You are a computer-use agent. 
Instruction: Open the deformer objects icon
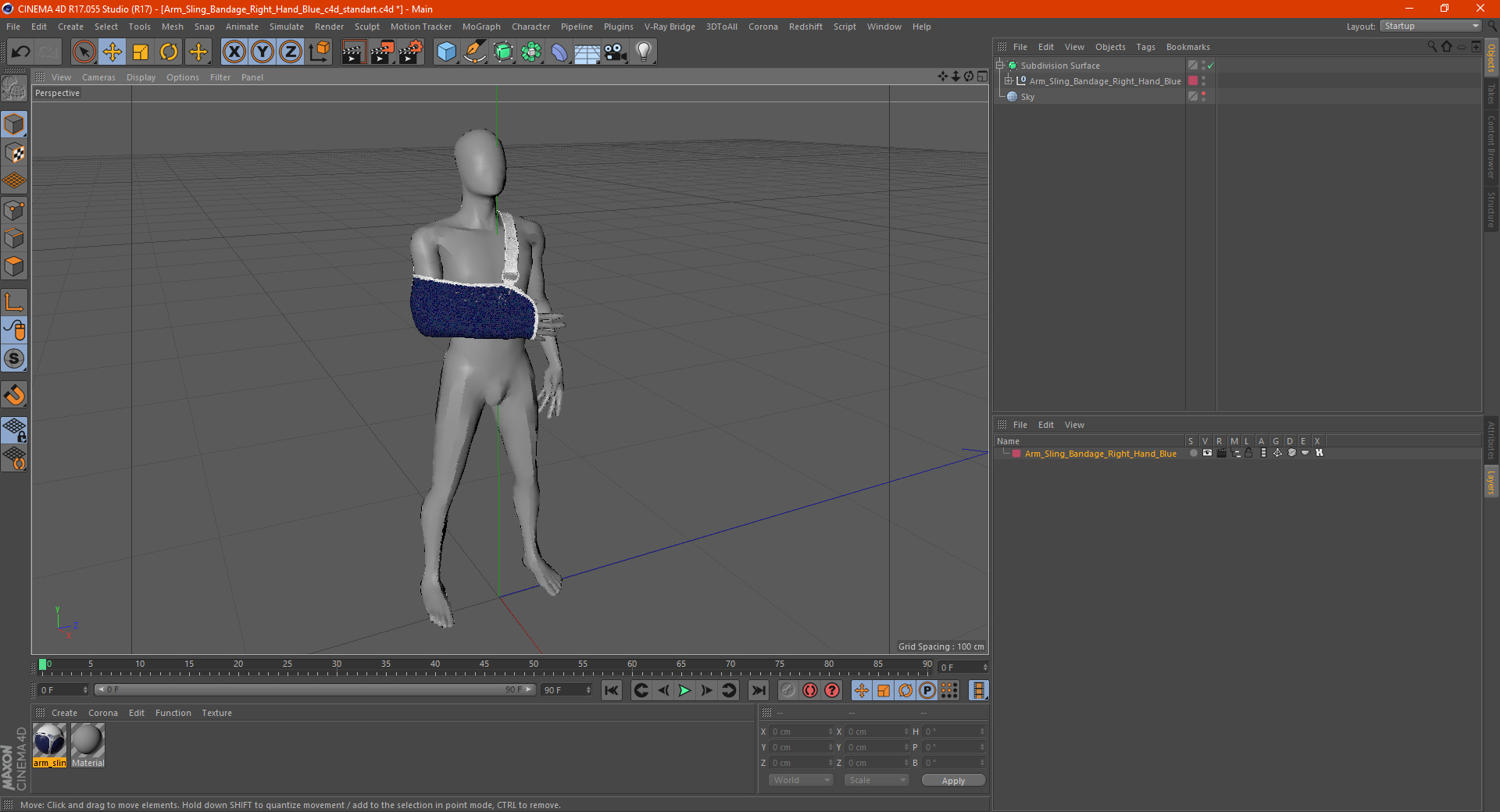pyautogui.click(x=559, y=52)
